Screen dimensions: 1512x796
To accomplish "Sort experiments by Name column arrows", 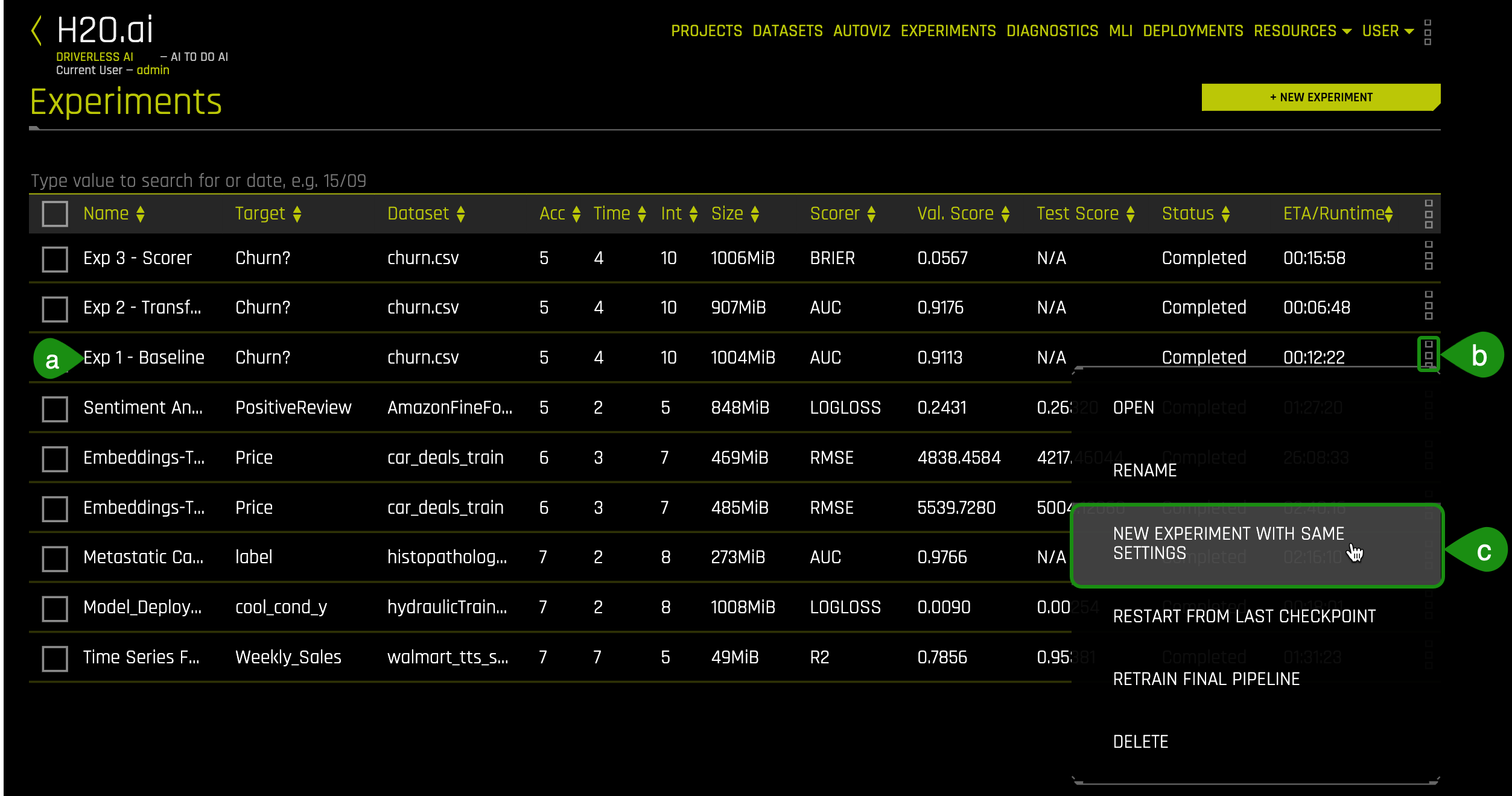I will [141, 214].
